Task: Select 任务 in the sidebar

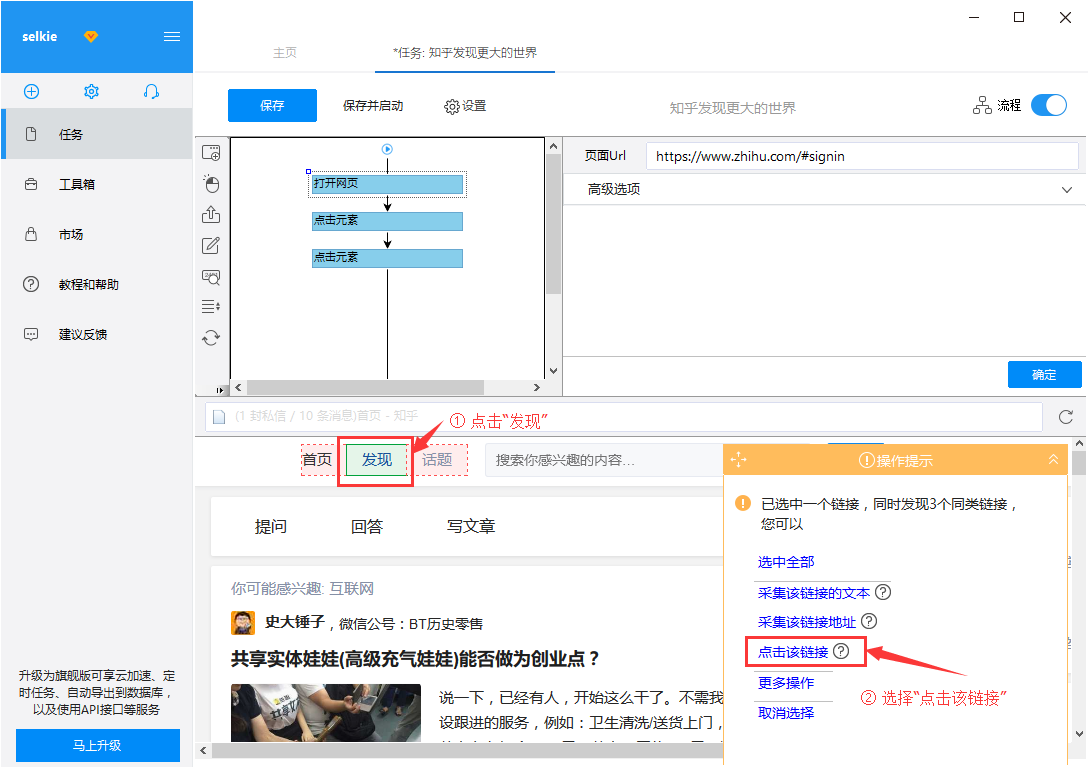Action: click(97, 134)
